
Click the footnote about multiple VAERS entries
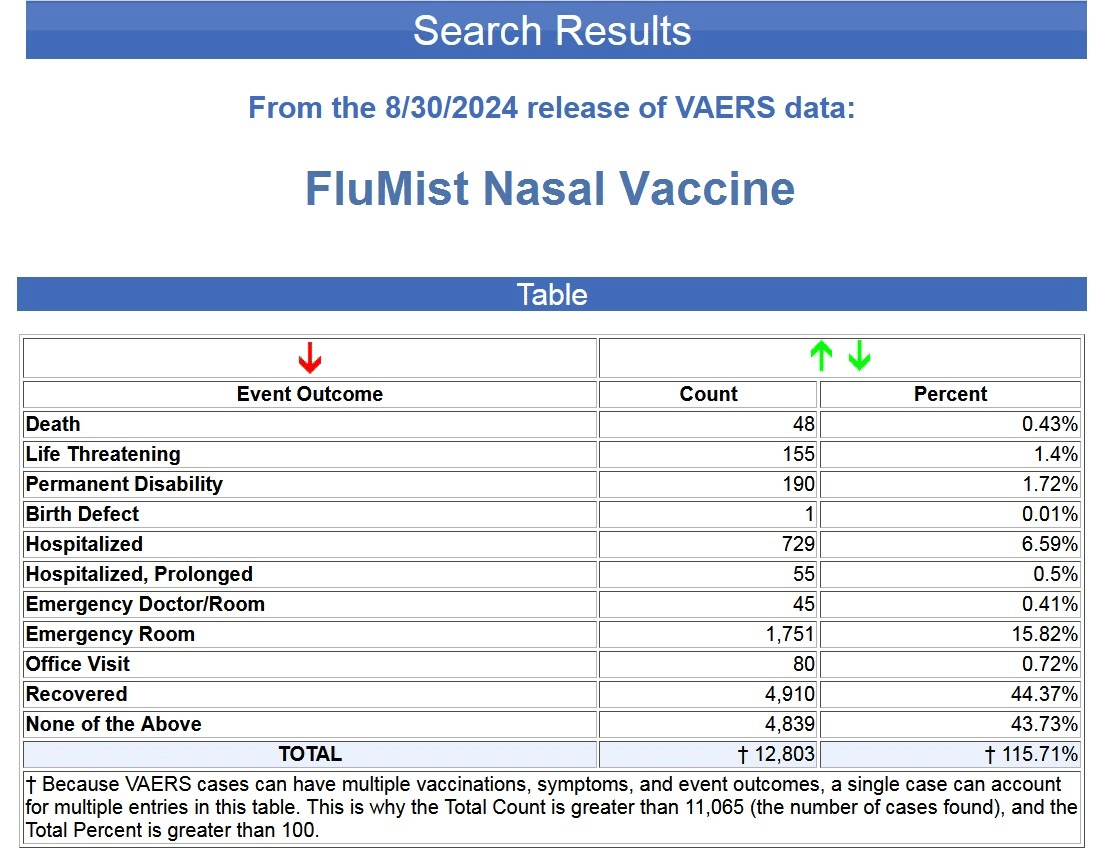pyautogui.click(x=552, y=807)
